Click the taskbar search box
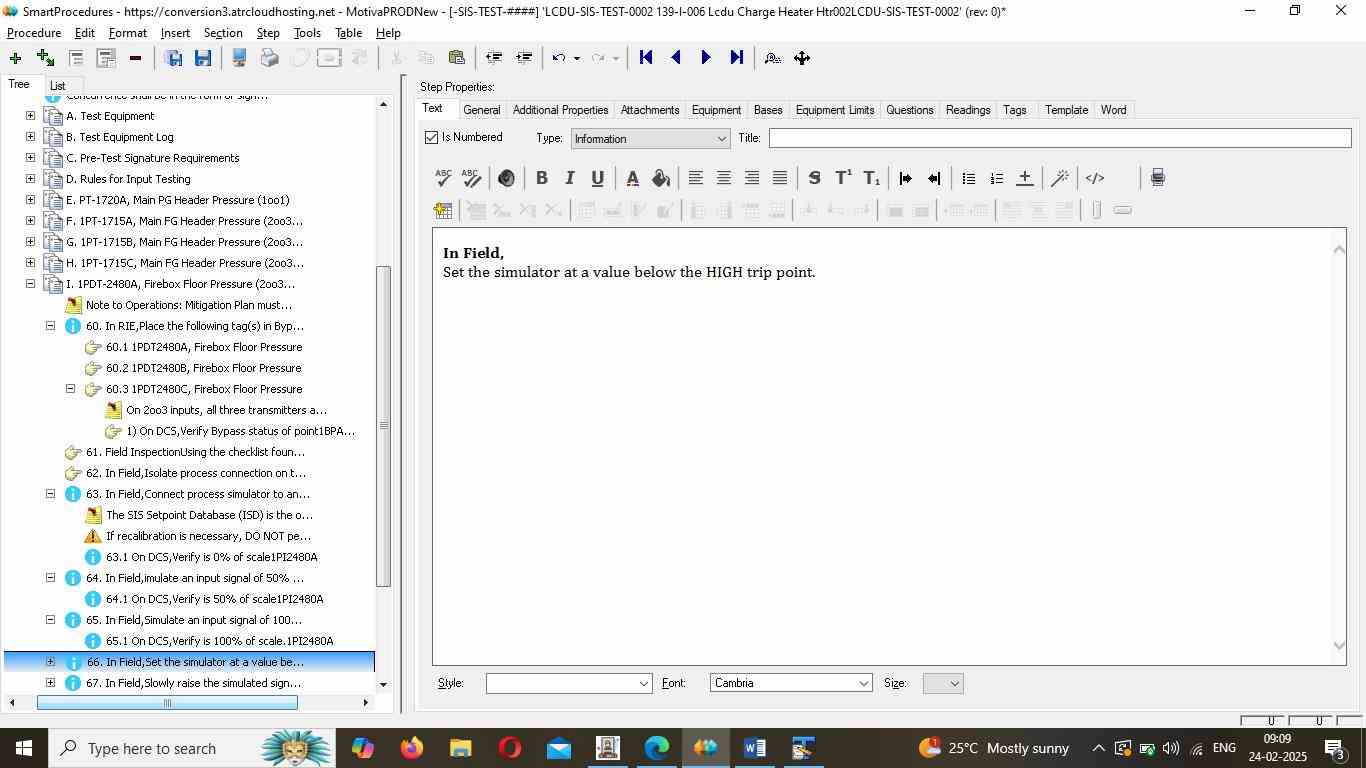Image resolution: width=1366 pixels, height=768 pixels. coord(190,748)
